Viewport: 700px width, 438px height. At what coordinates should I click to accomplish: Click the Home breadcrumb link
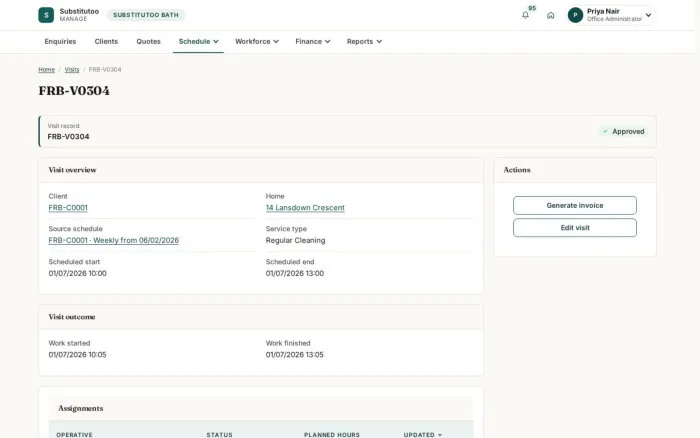click(x=46, y=70)
